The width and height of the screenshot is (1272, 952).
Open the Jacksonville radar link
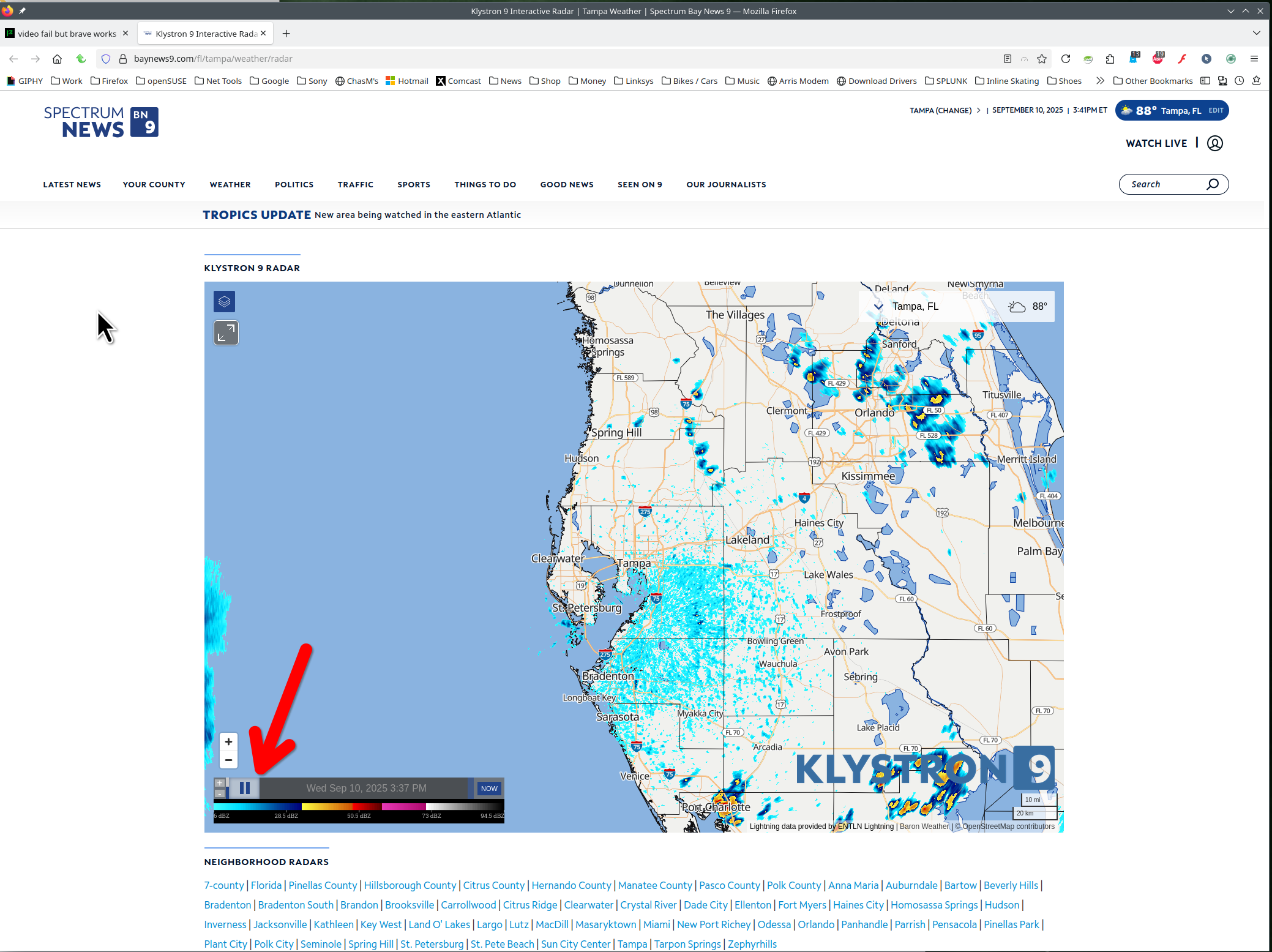[280, 924]
